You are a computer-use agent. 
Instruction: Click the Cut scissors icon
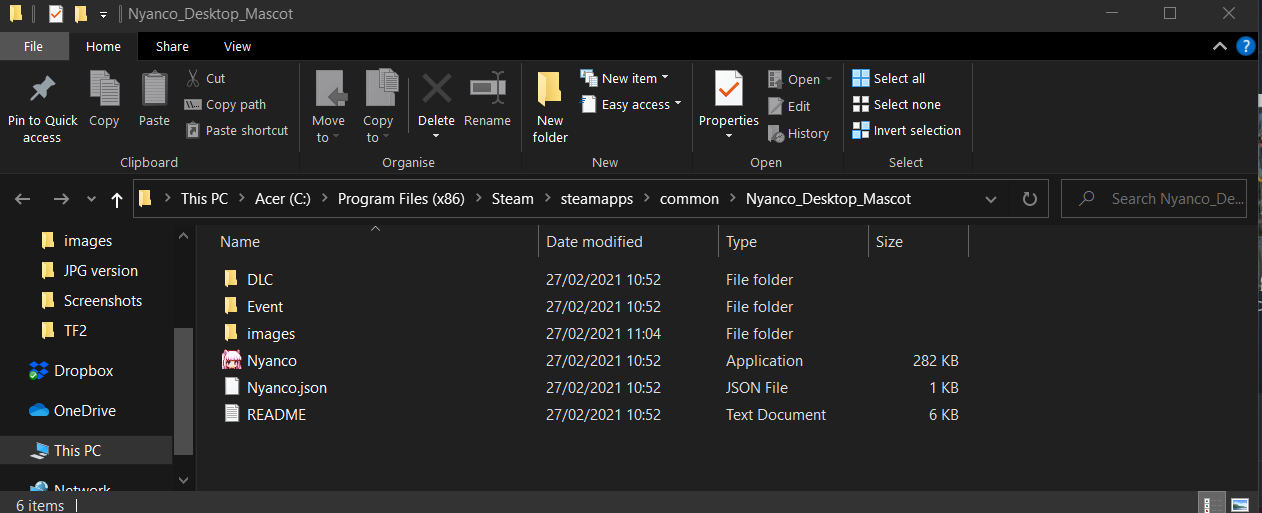pos(194,78)
